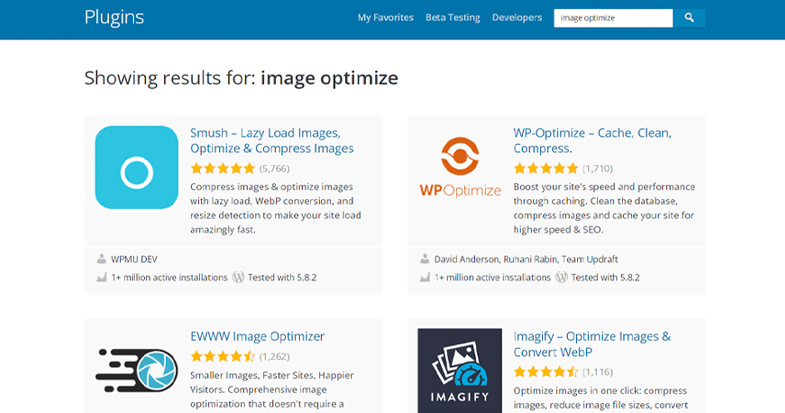
Task: Click '1+ million active installations' under WP-Optimize
Action: pyautogui.click(x=493, y=277)
